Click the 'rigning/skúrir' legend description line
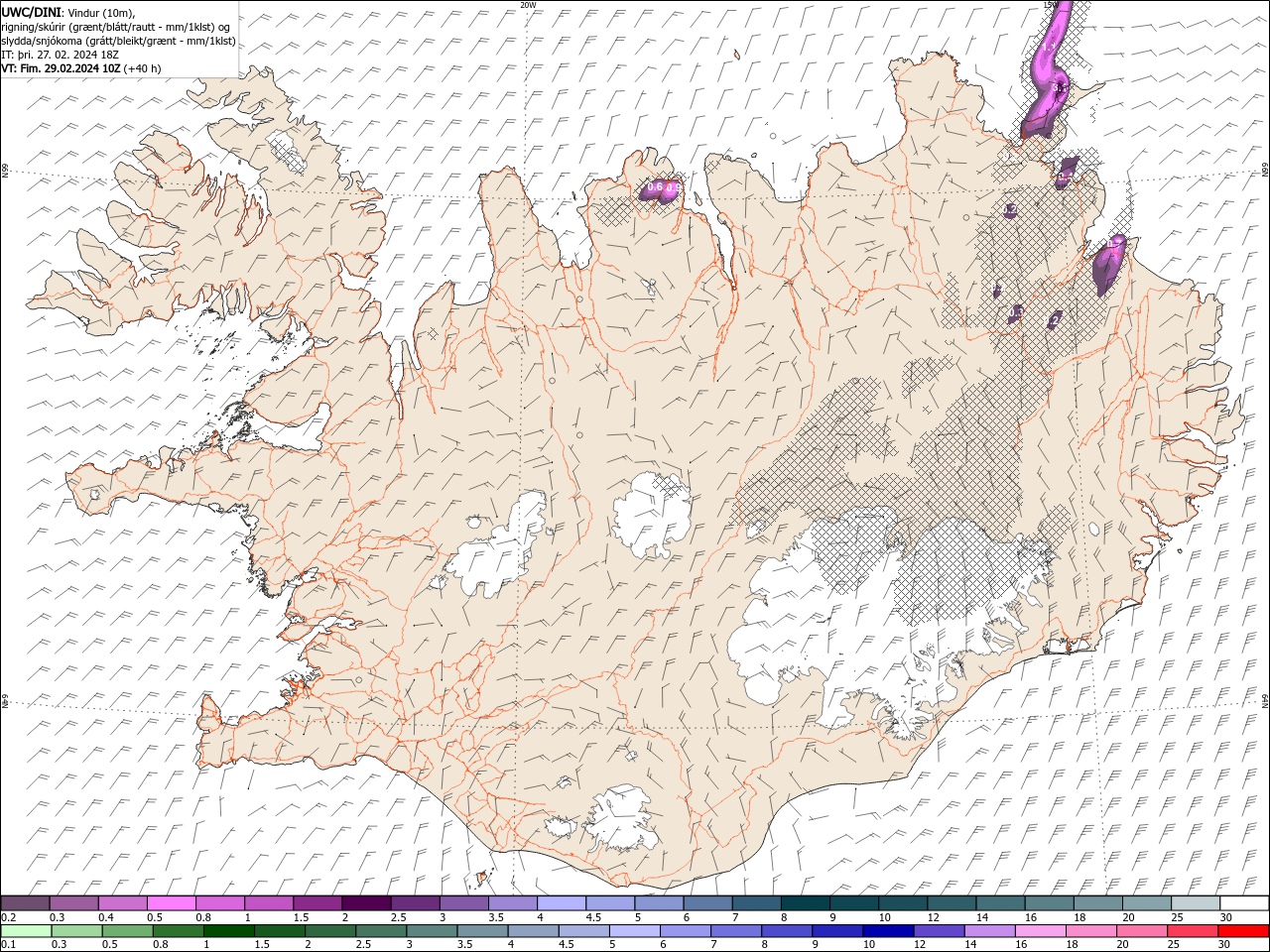 coord(116,26)
